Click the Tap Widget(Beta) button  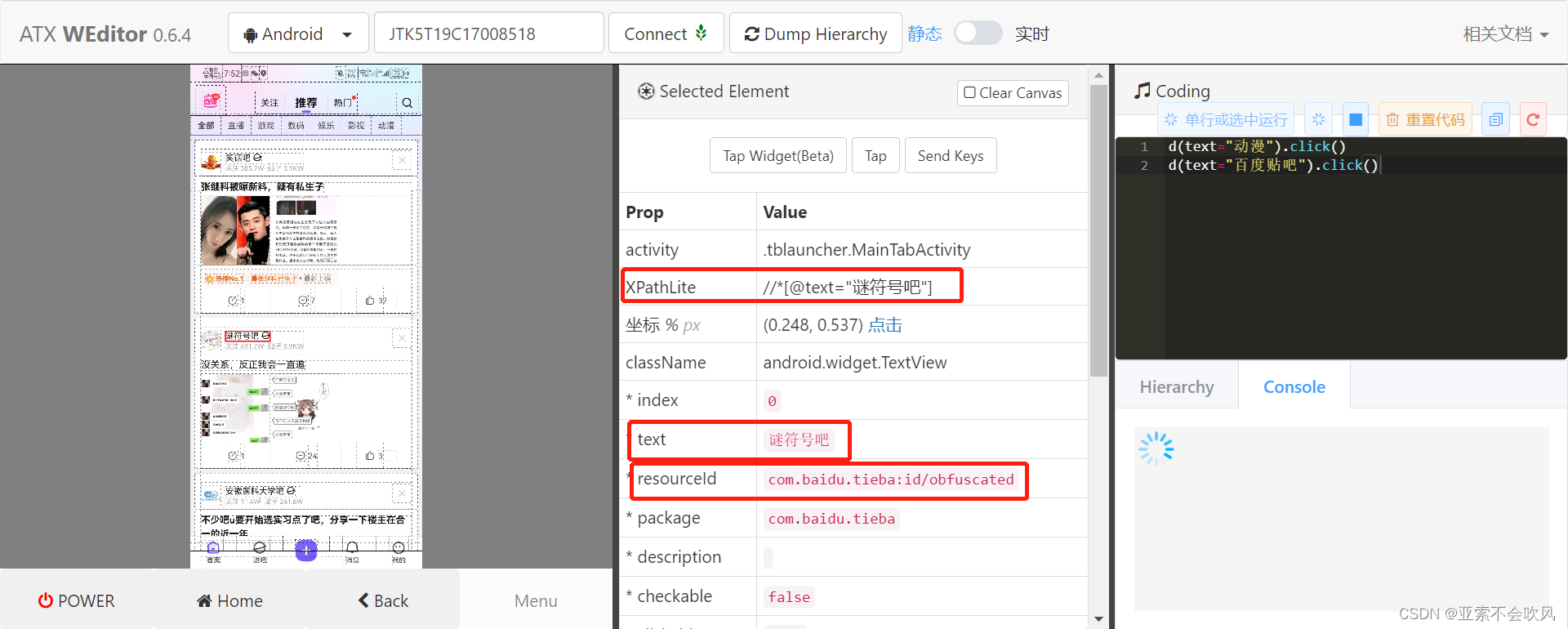[778, 155]
